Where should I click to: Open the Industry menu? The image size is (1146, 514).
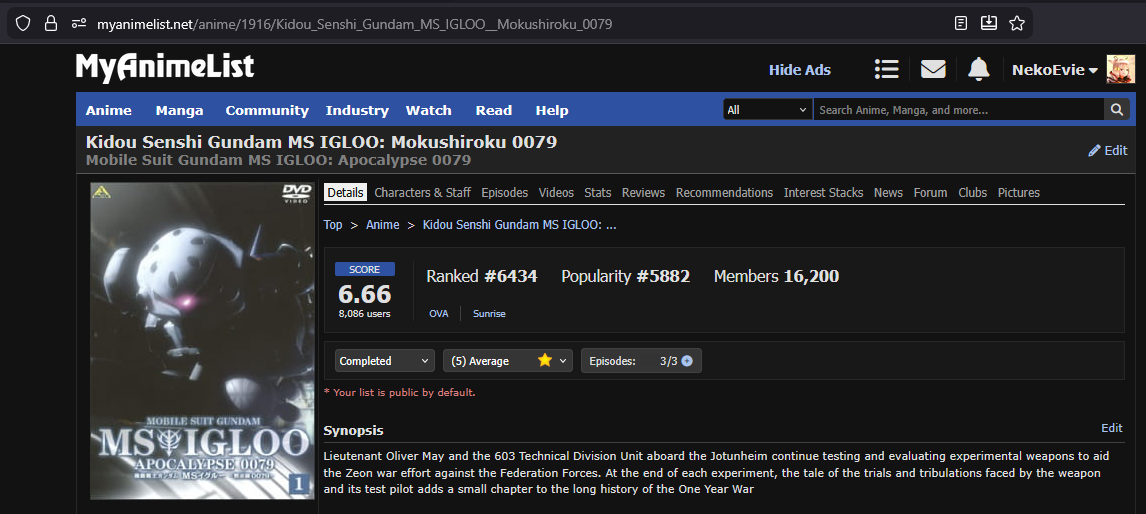click(357, 110)
